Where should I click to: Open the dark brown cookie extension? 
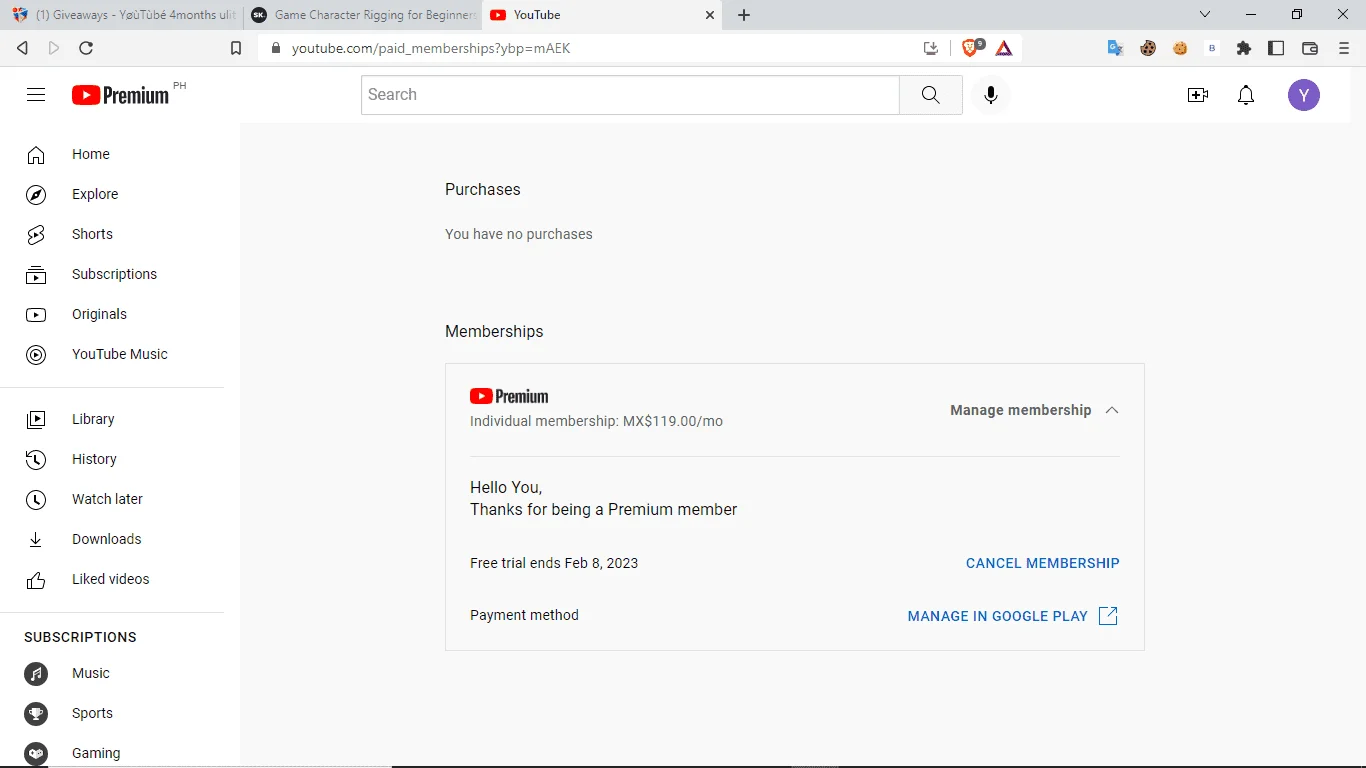(x=1148, y=48)
